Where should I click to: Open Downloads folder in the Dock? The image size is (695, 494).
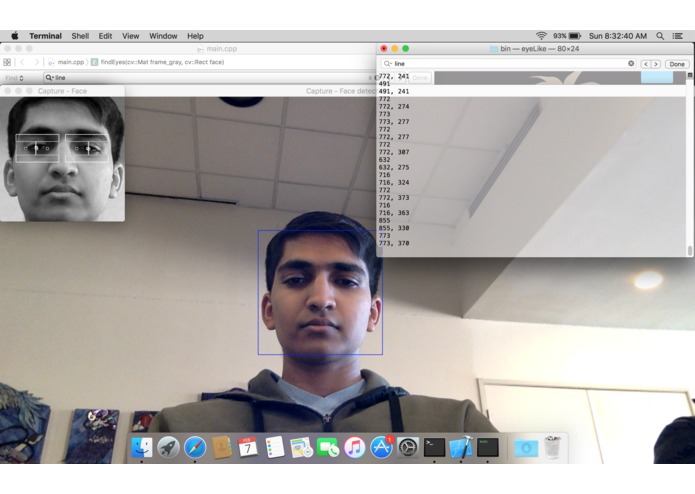point(526,448)
